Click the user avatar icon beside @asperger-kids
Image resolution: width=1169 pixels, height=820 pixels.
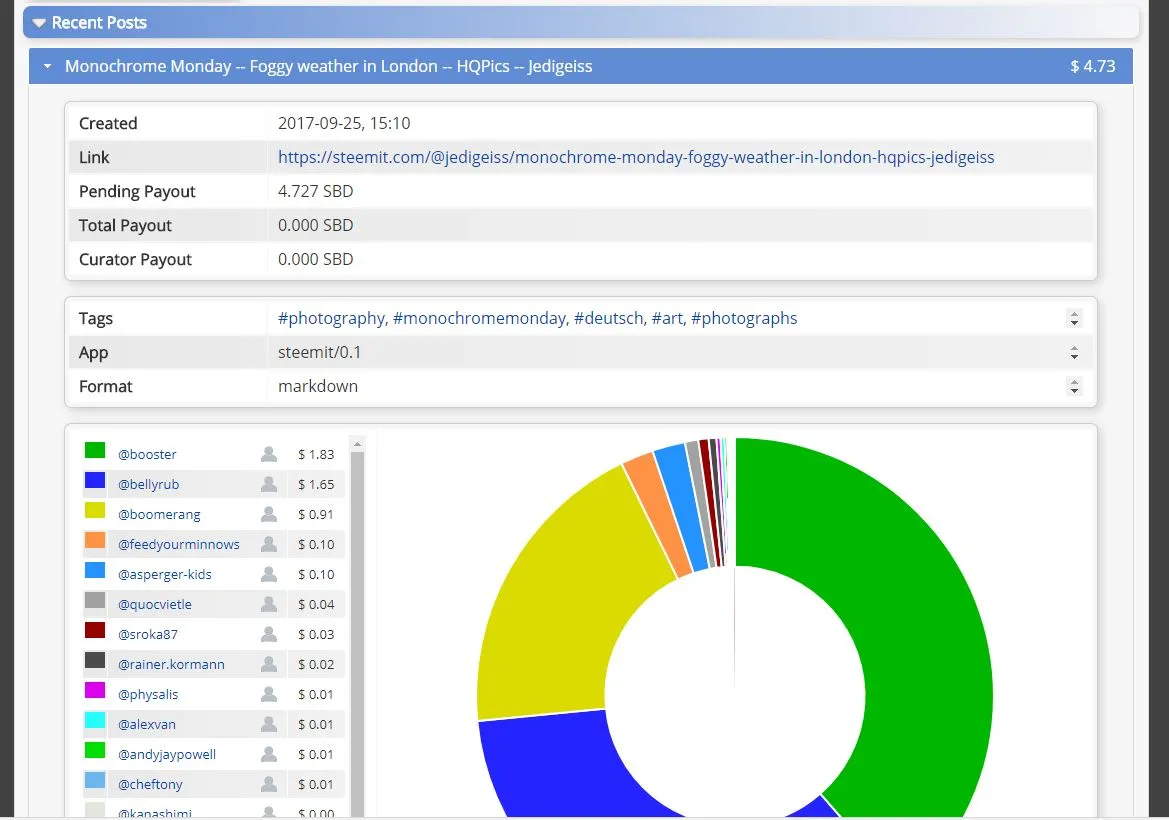point(268,574)
